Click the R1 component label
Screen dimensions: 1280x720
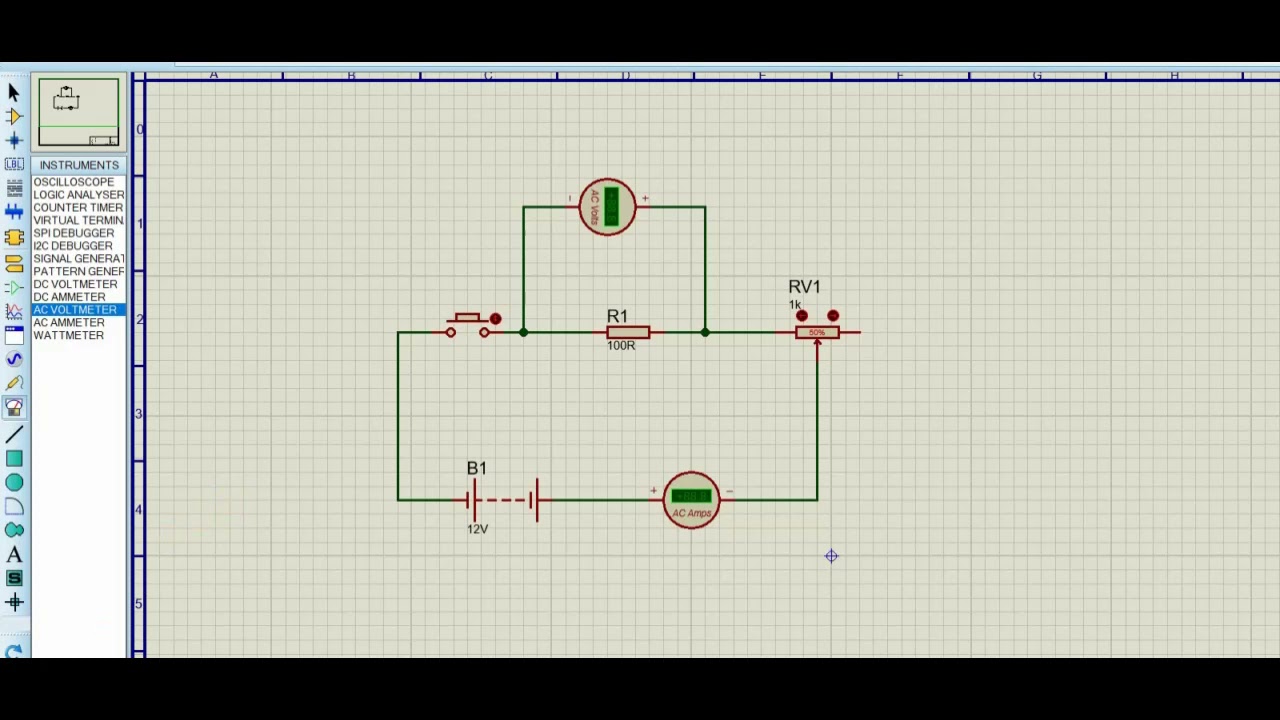click(x=617, y=316)
